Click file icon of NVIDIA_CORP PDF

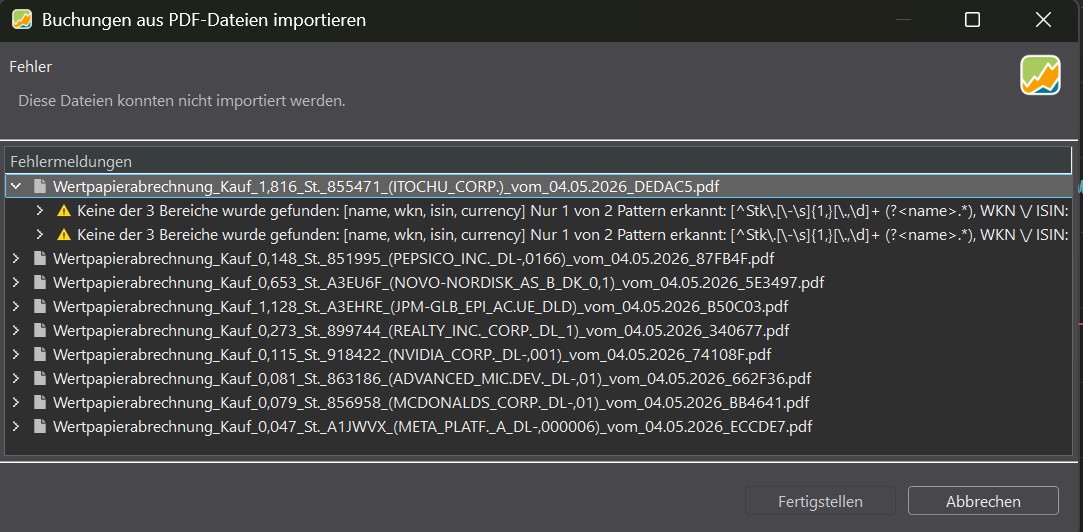[x=41, y=354]
